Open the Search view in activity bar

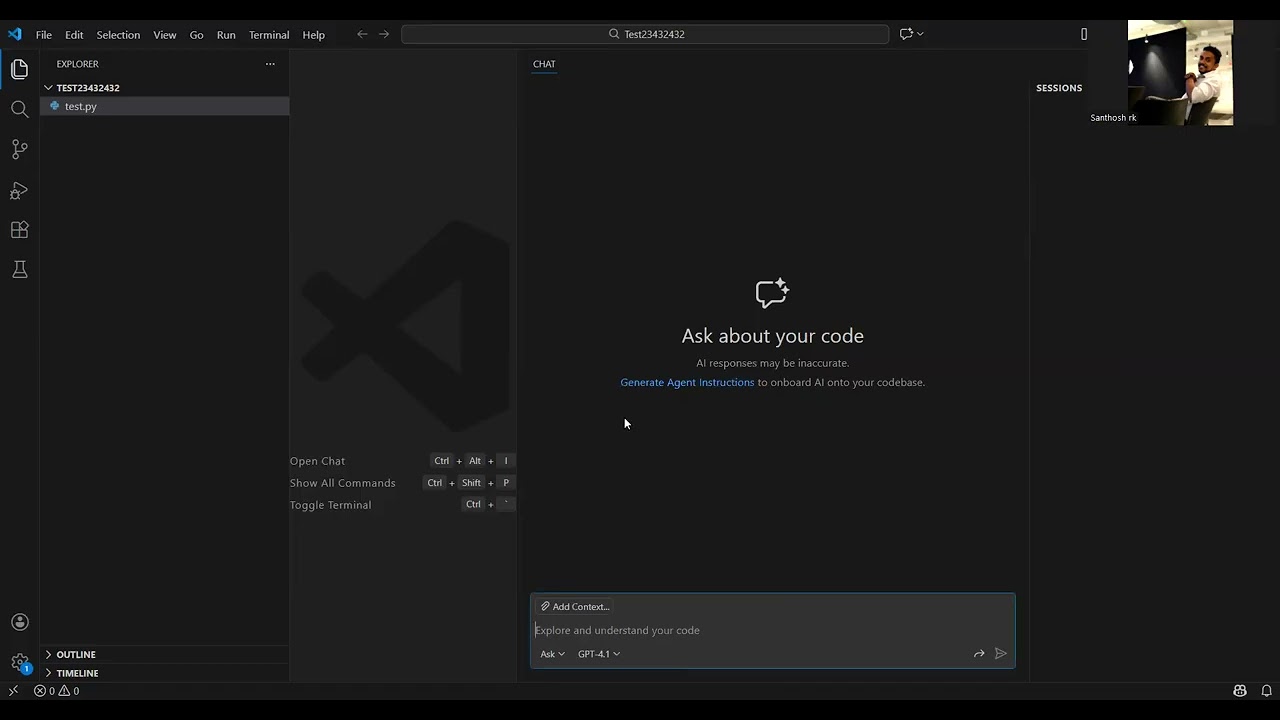click(19, 109)
